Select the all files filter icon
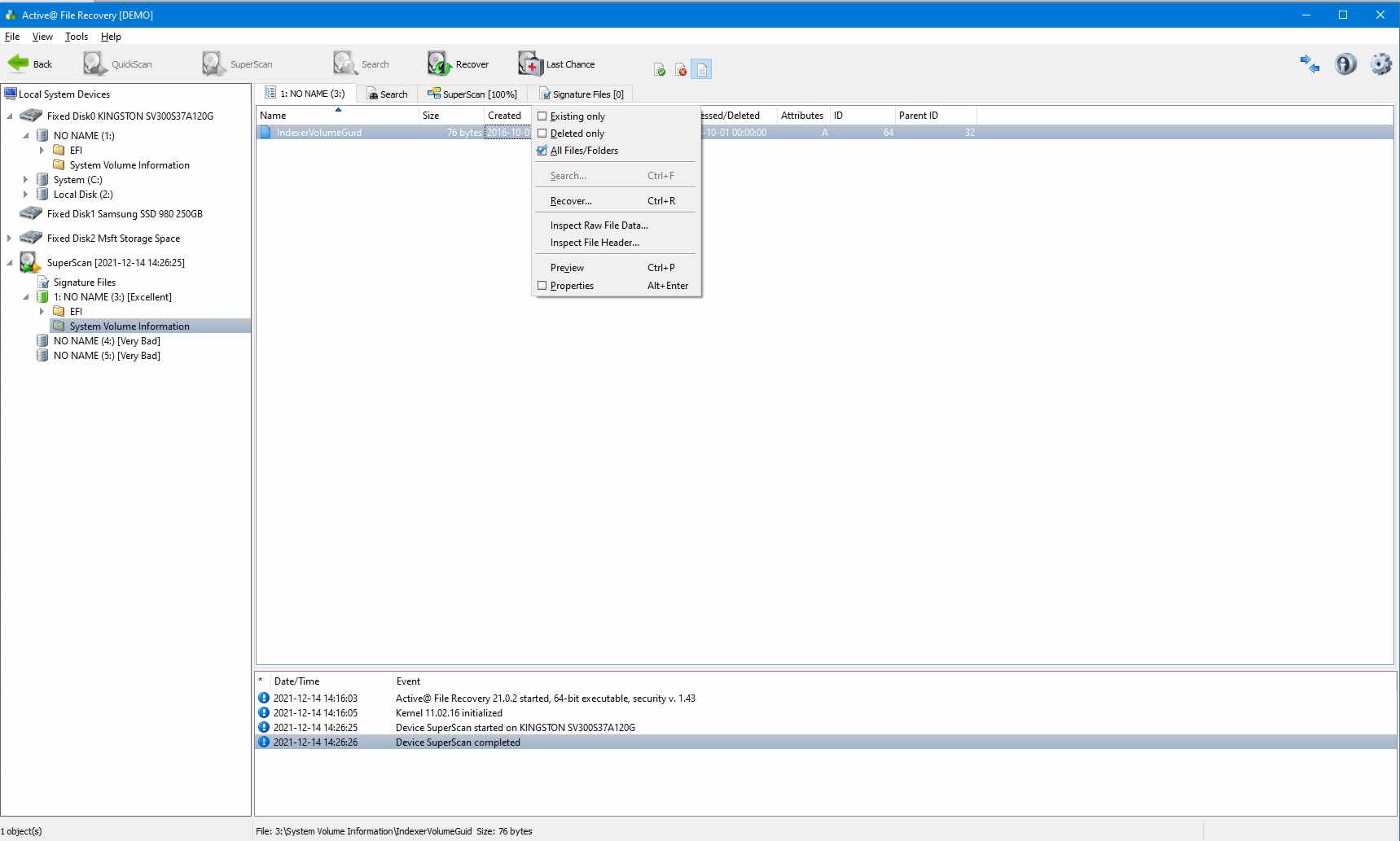Viewport: 1400px width, 841px height. click(701, 70)
